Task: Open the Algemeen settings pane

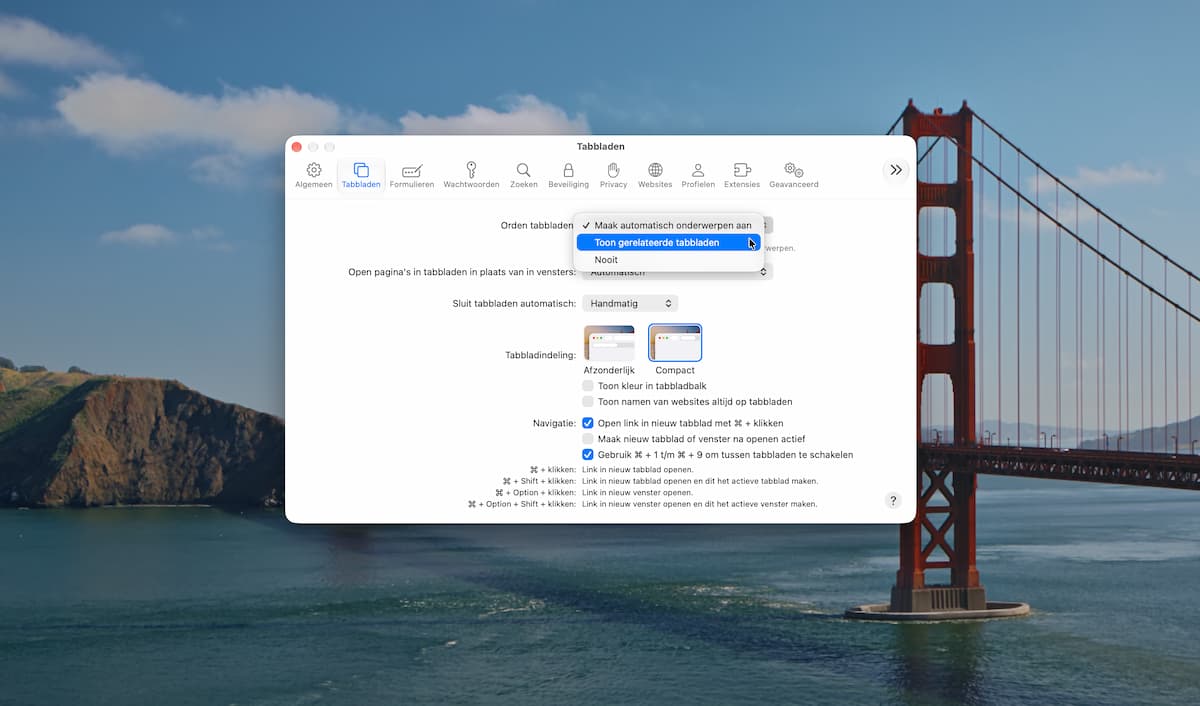Action: (x=314, y=175)
